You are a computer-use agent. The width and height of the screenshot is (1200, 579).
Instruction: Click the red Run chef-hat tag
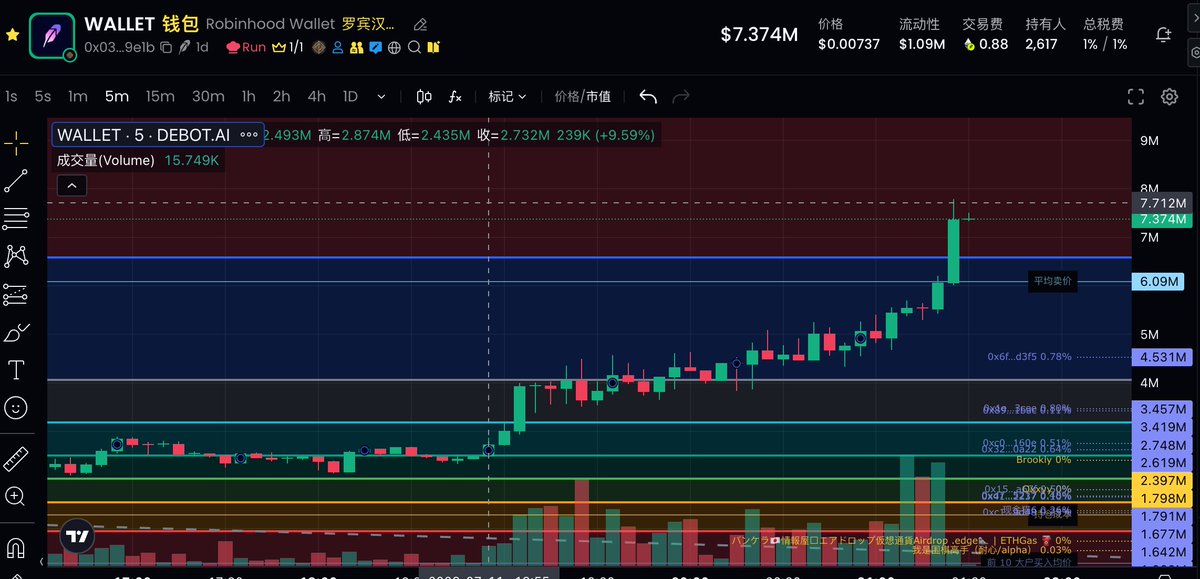(246, 47)
